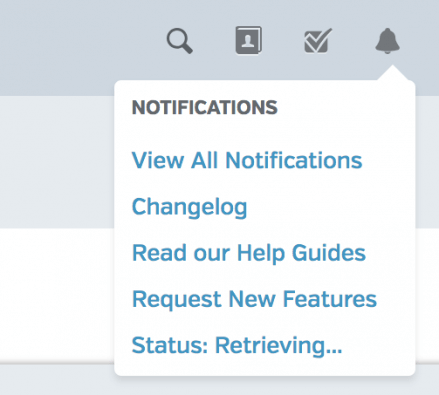Open the tasks checkmark icon

(318, 41)
